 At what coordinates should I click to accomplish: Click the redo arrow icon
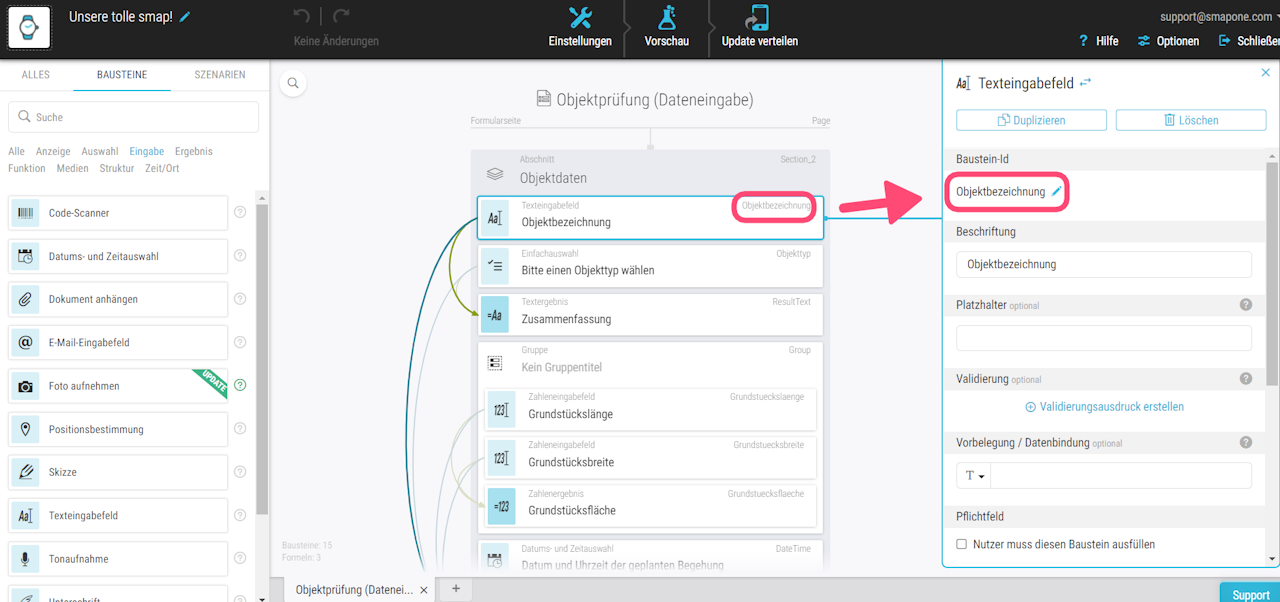coord(341,16)
